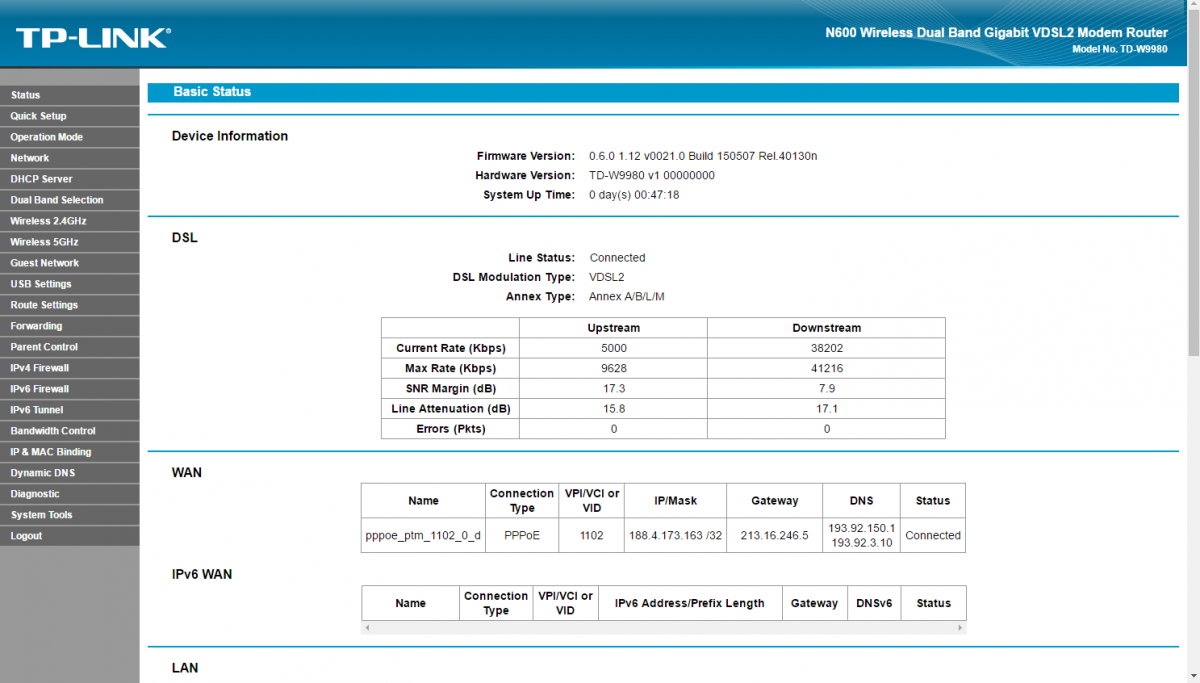Select DHCP Server in the sidebar

tap(70, 179)
